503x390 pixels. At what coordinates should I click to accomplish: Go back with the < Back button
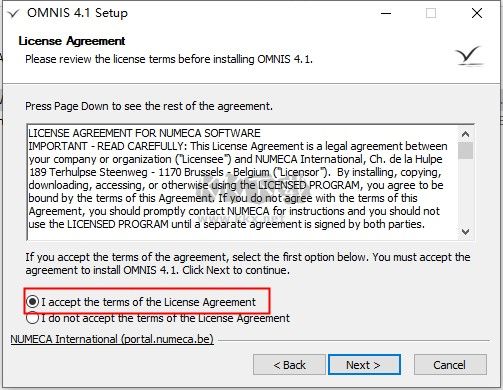tap(289, 365)
